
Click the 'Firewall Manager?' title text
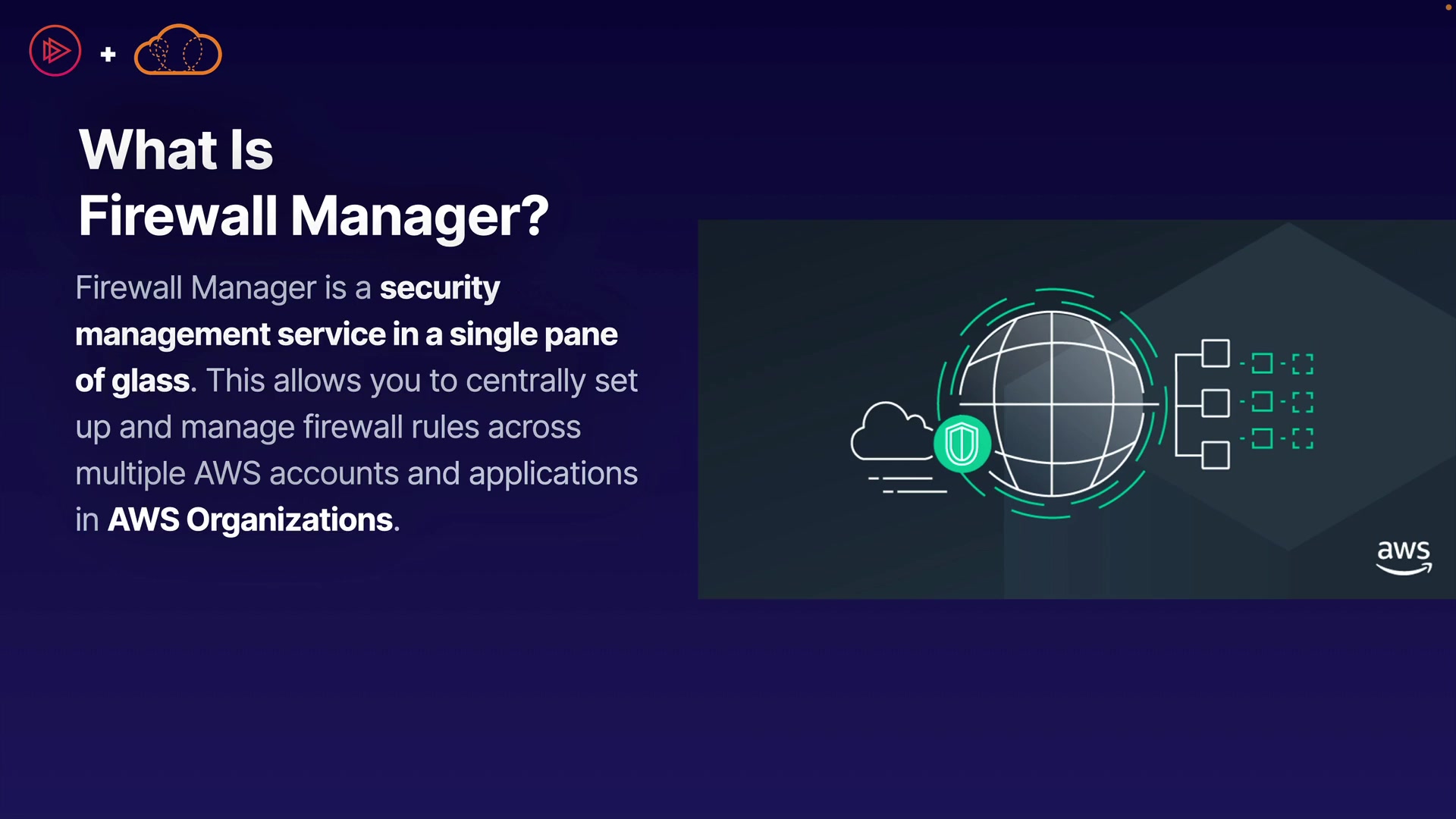pos(313,215)
